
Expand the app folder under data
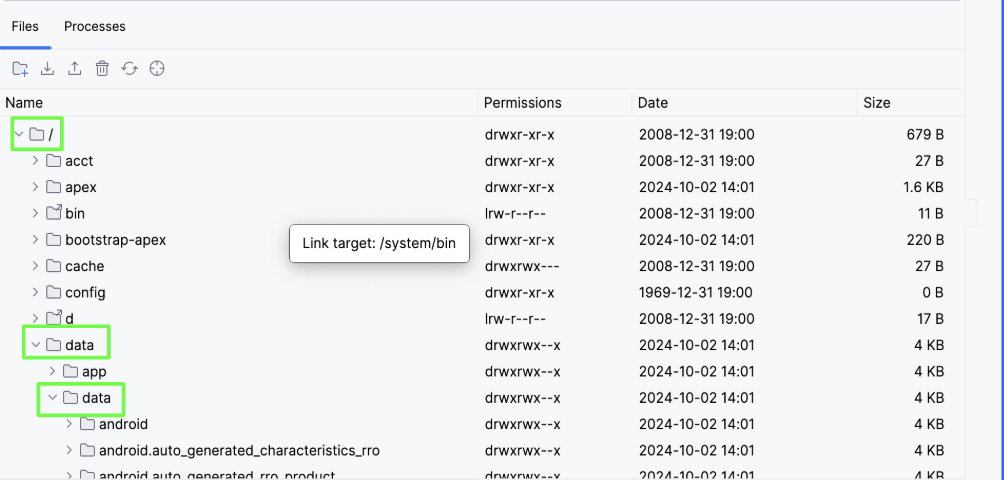click(x=53, y=371)
